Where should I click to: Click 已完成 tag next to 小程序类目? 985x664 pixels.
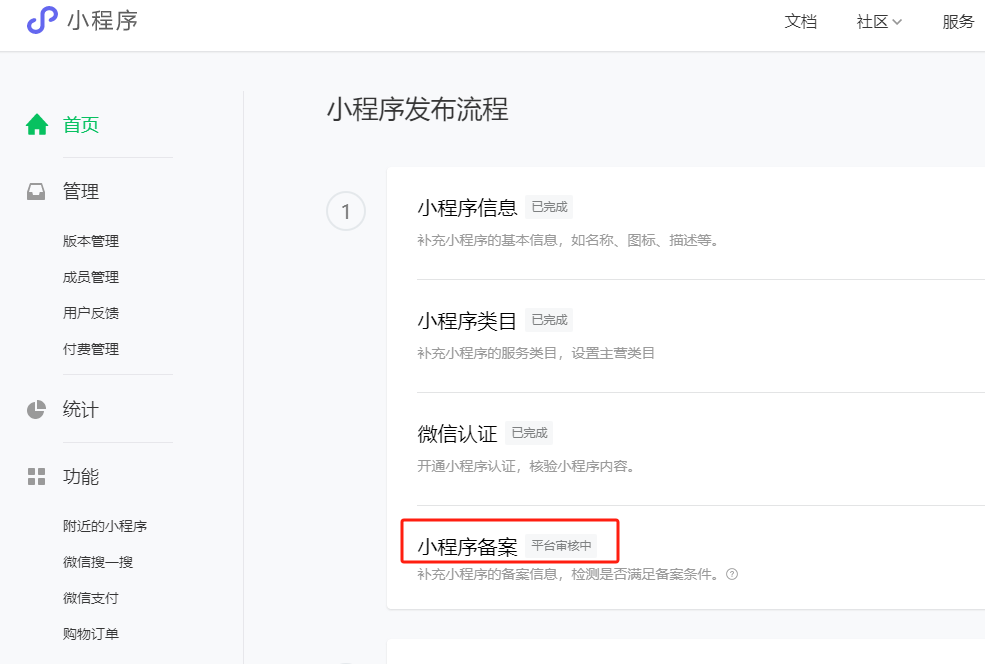tap(549, 320)
